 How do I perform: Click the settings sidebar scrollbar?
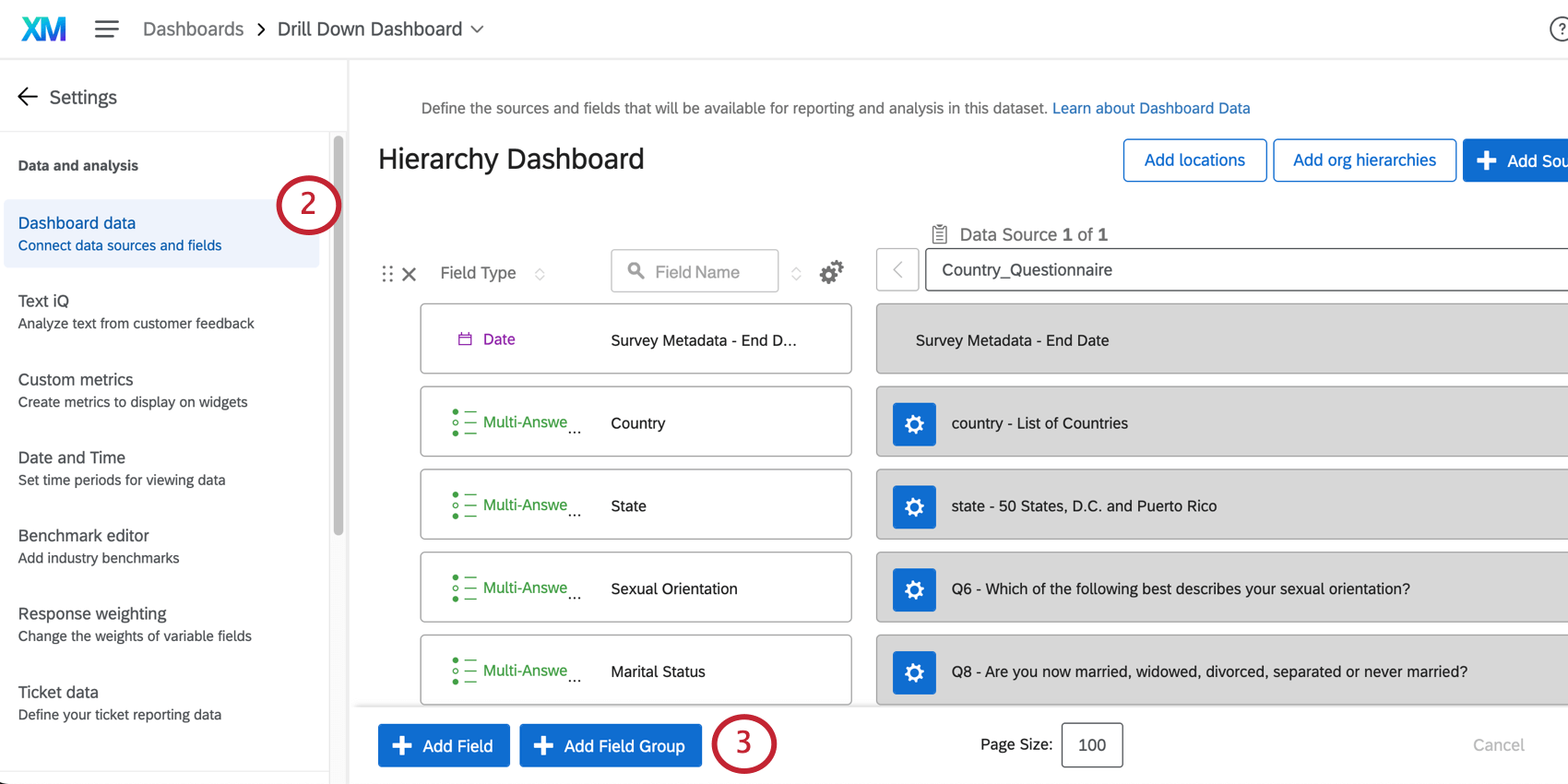[x=339, y=332]
